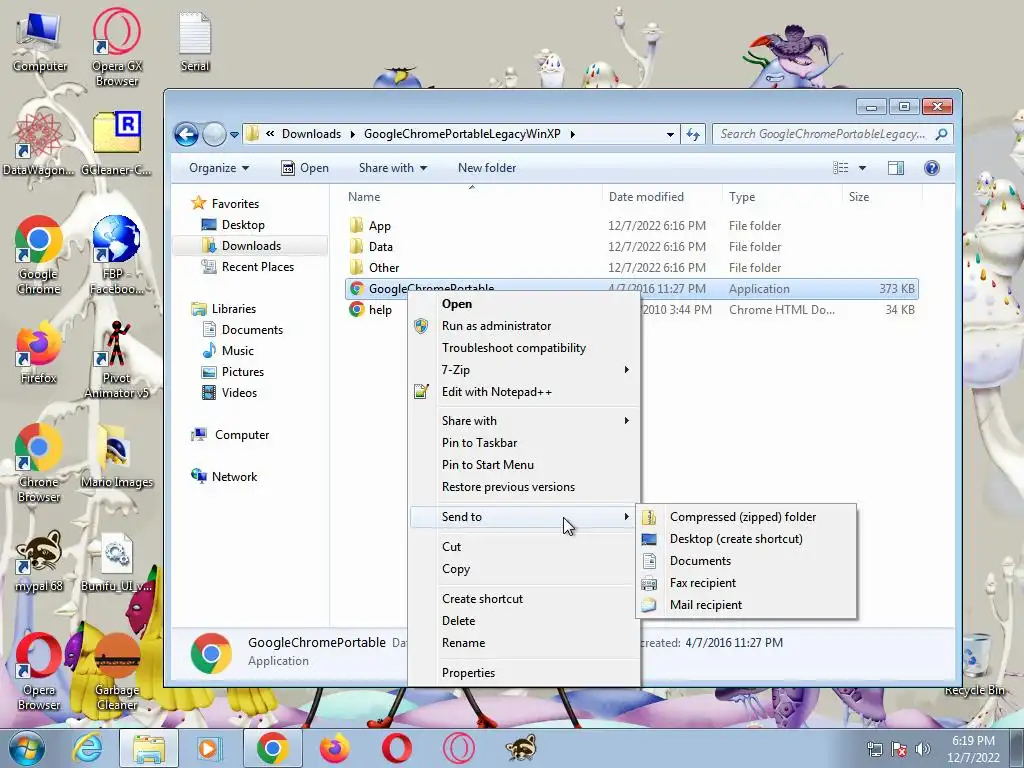The image size is (1024, 768).
Task: Open the Organize dropdown menu
Action: click(x=219, y=168)
